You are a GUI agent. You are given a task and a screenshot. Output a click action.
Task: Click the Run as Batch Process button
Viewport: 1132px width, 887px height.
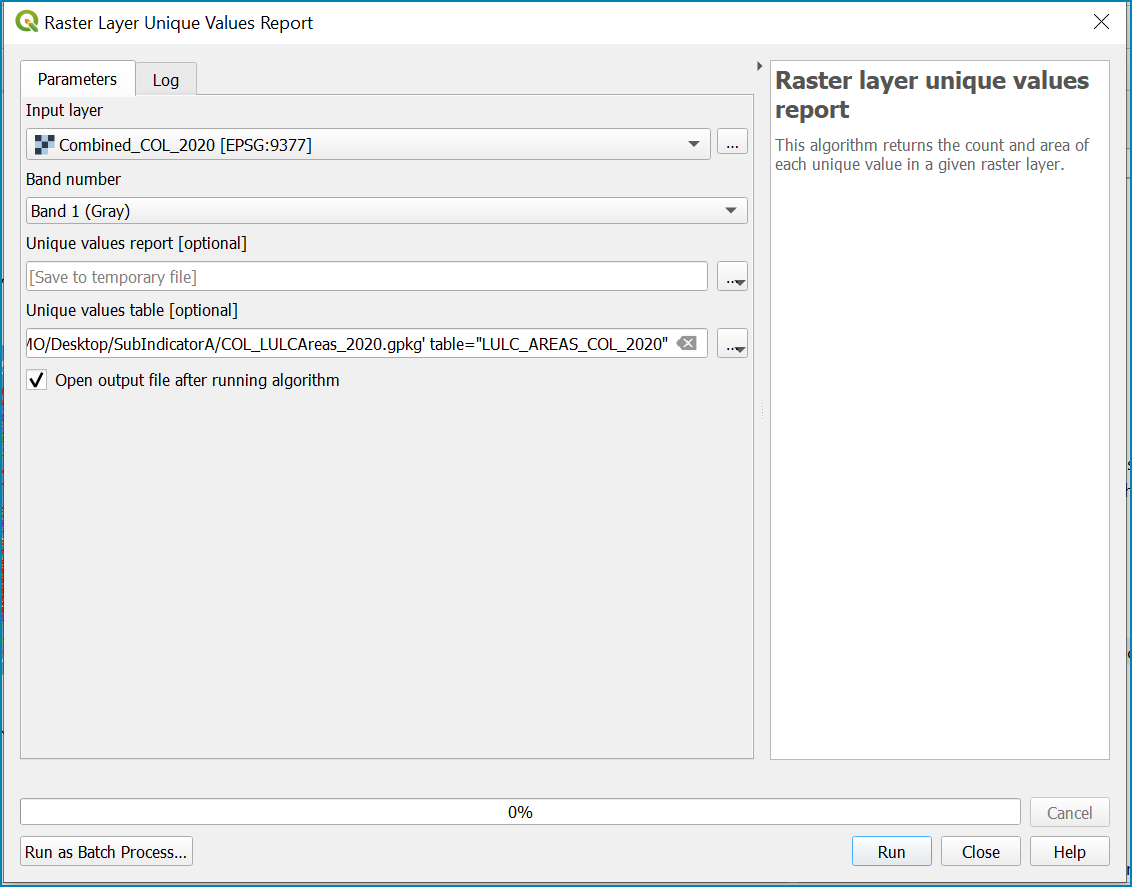pyautogui.click(x=106, y=852)
